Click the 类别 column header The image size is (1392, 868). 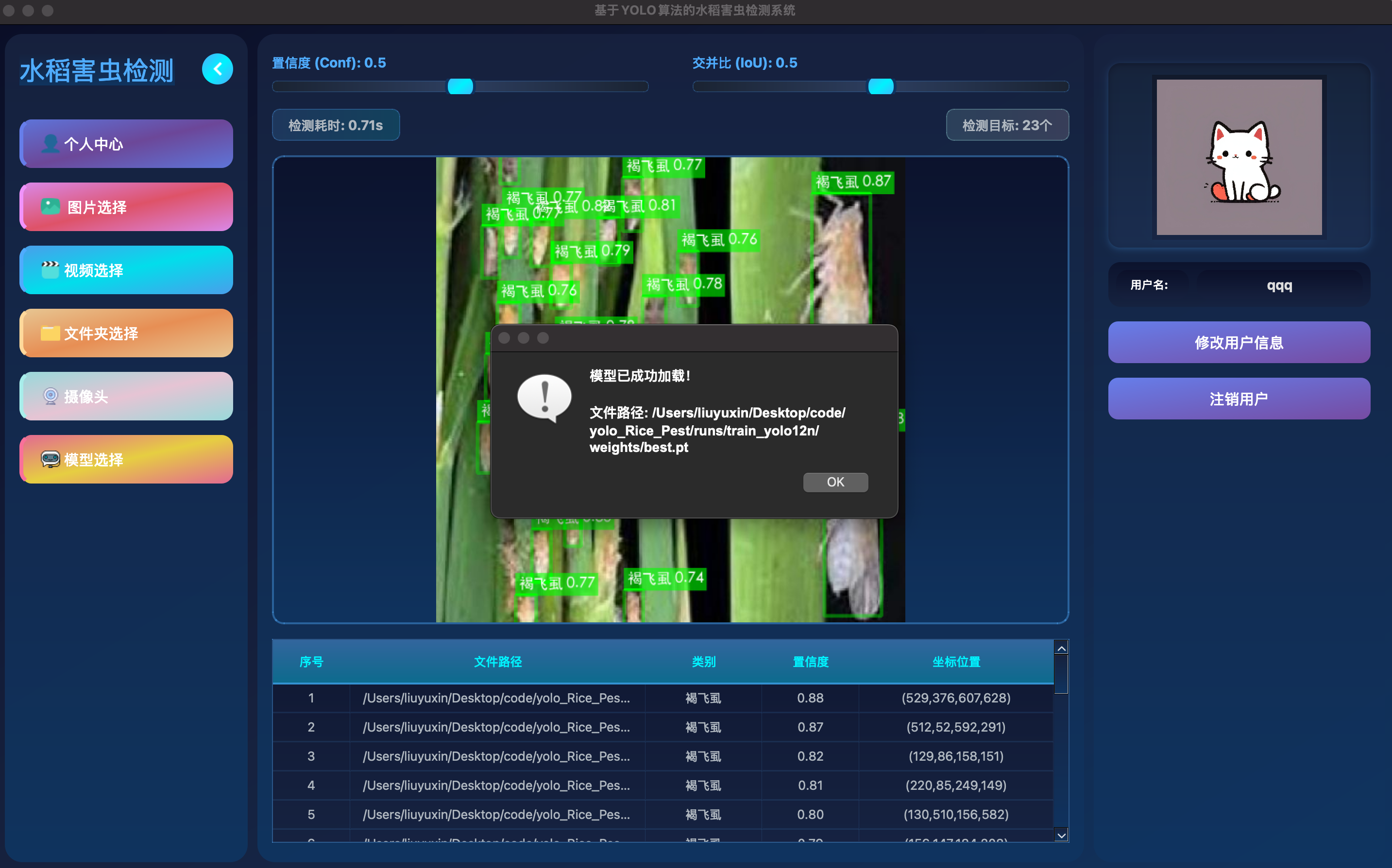point(703,662)
